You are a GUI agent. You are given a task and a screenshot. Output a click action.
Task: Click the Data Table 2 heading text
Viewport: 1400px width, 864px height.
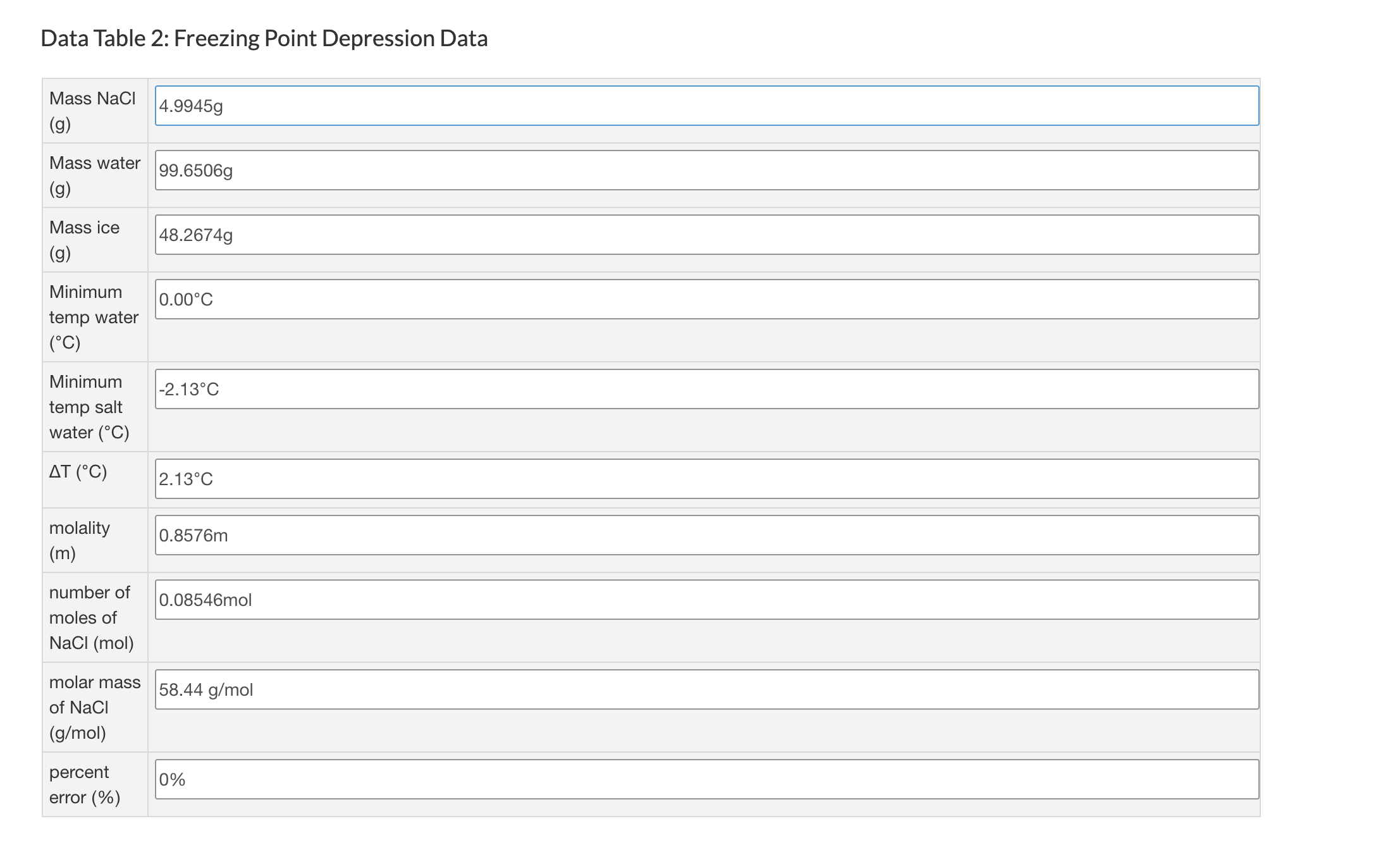tap(264, 39)
